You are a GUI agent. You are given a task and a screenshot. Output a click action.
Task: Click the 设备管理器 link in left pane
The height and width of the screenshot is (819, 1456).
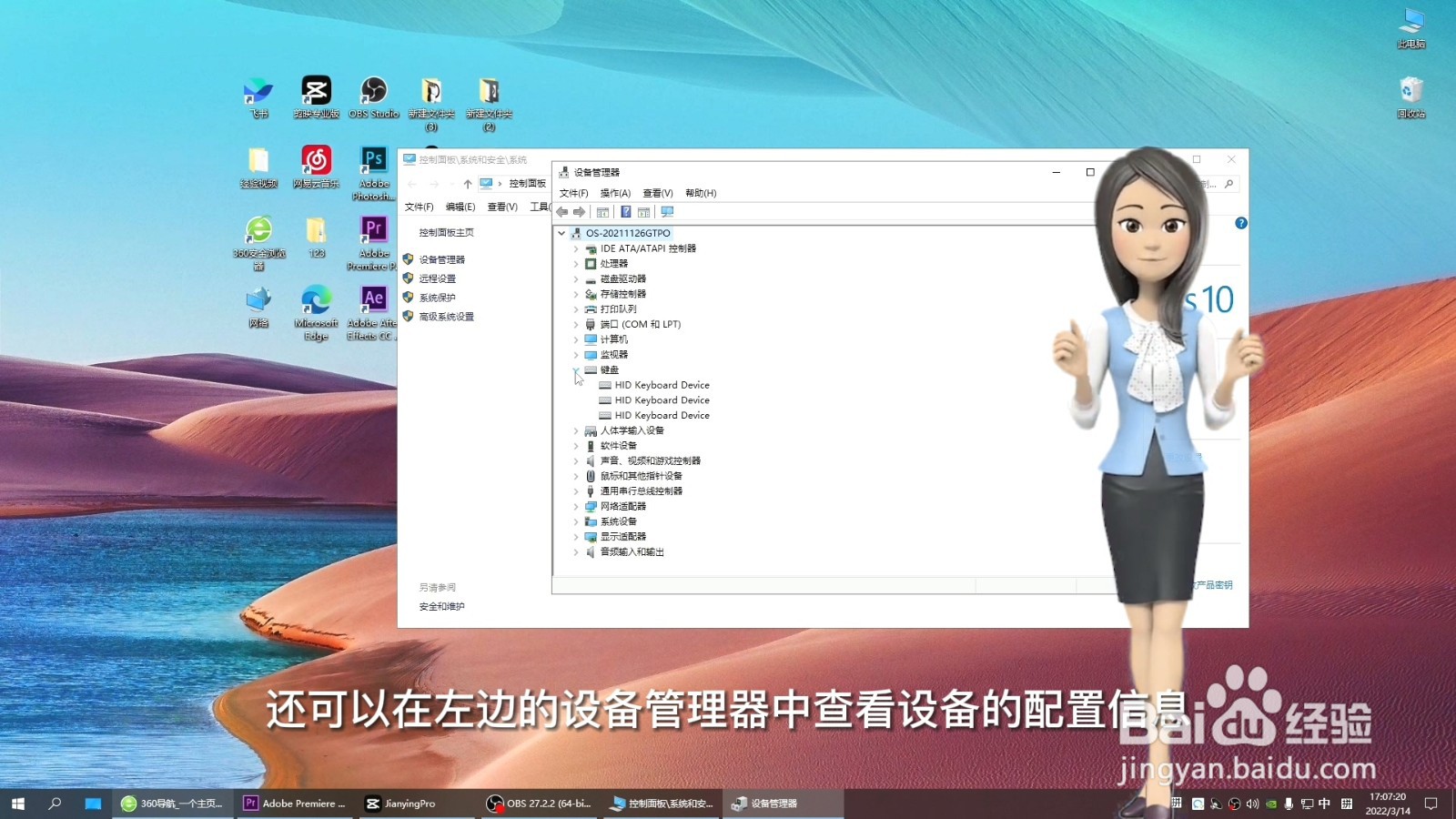tap(442, 259)
